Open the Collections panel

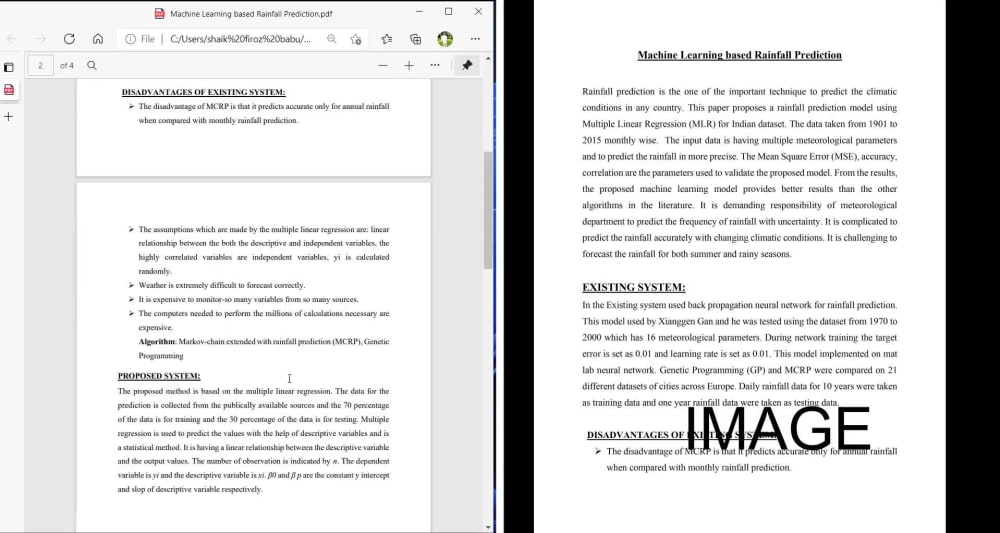tap(416, 39)
